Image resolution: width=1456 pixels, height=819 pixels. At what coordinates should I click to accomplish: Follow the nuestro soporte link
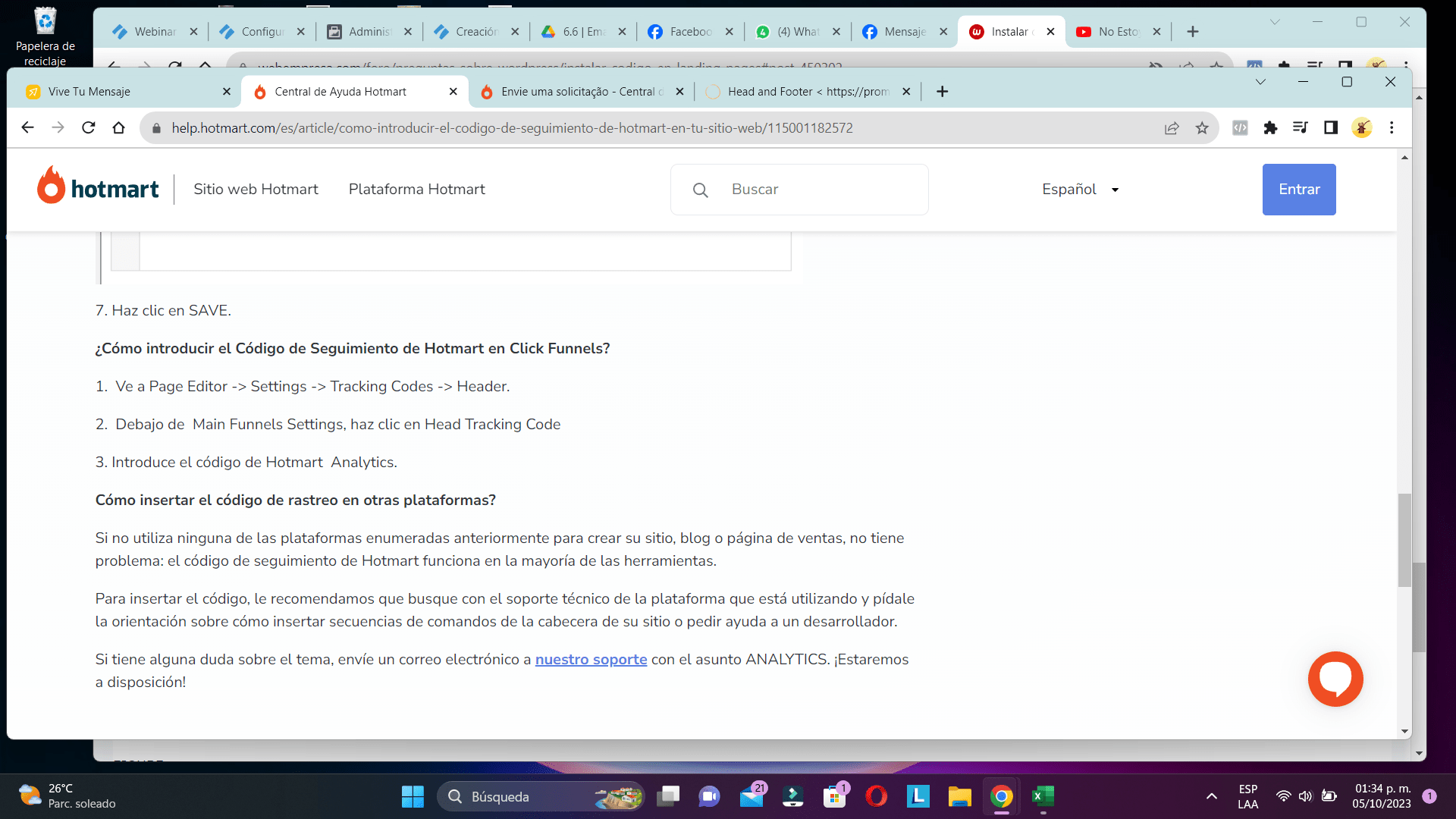pyautogui.click(x=591, y=660)
